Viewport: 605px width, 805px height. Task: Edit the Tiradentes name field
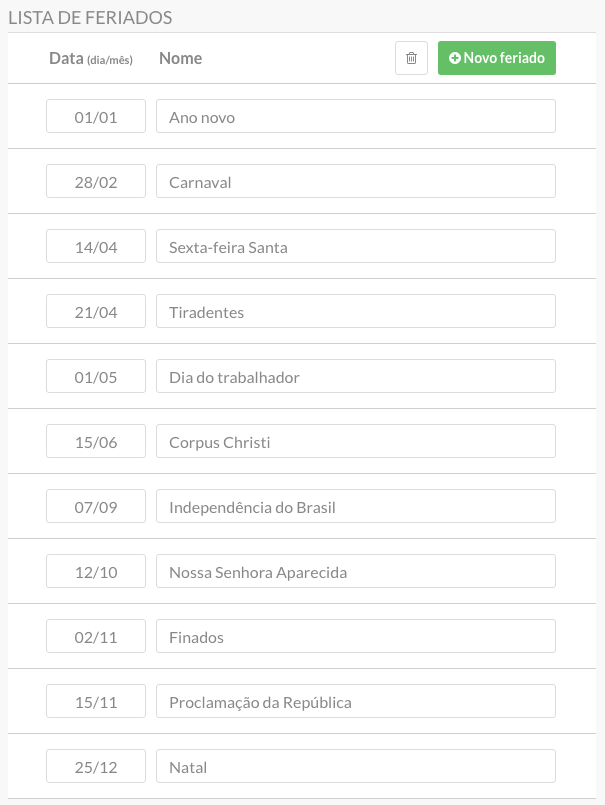355,311
